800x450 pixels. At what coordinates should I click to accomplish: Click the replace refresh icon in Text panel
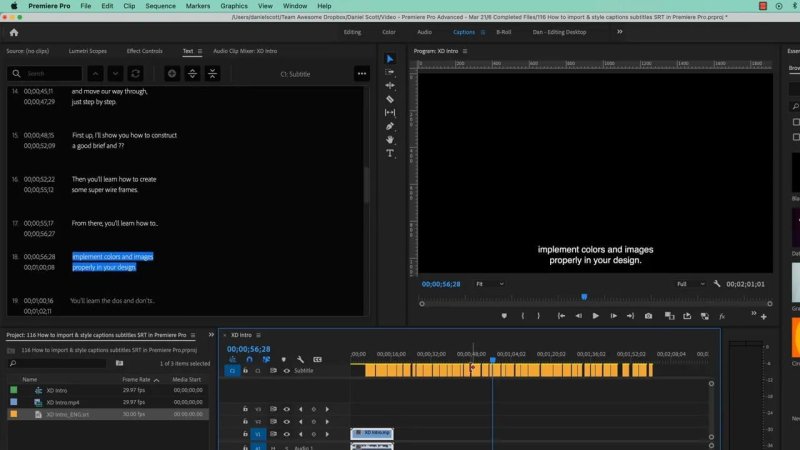[x=135, y=73]
